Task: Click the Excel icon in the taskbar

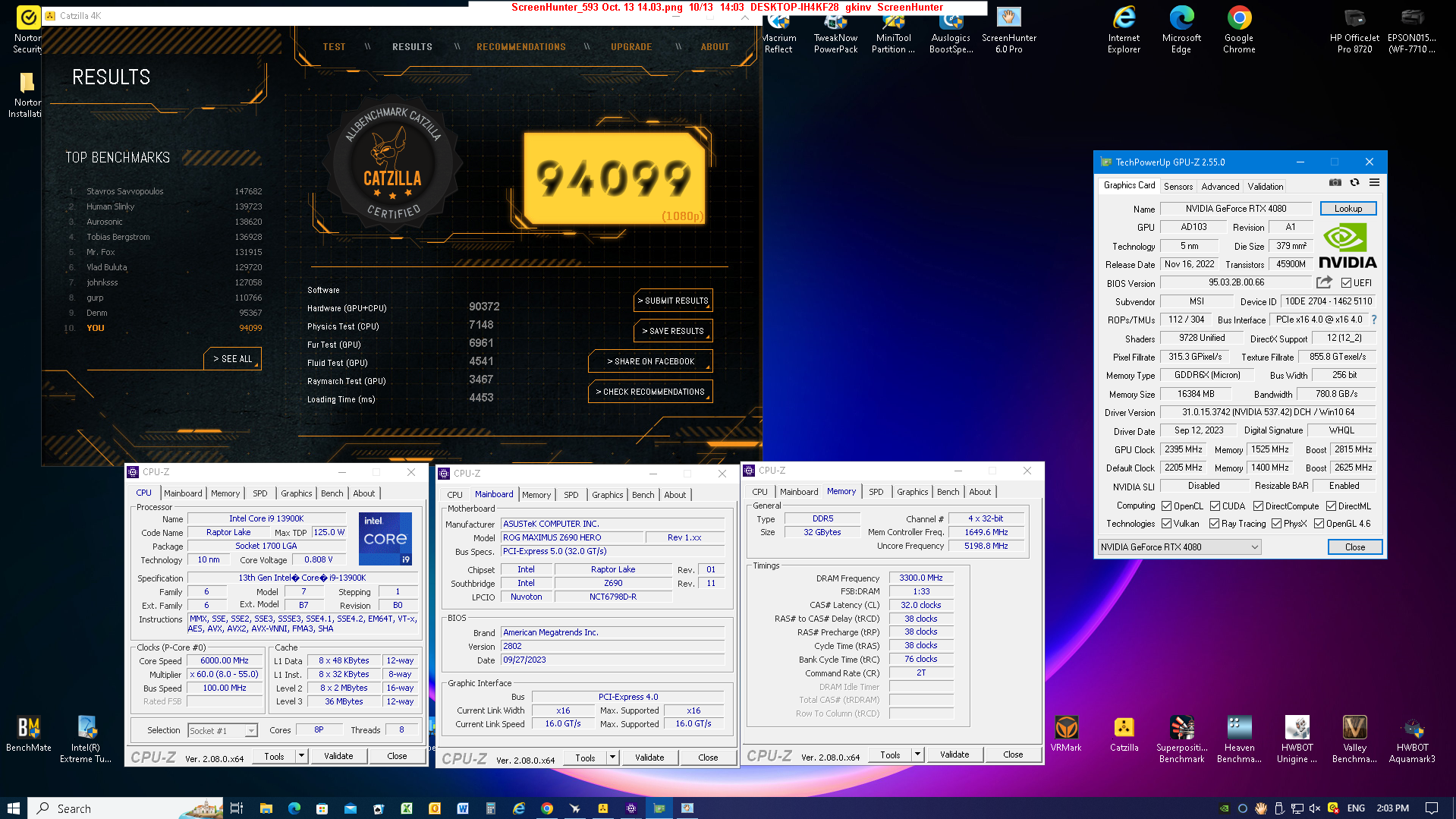Action: [407, 808]
